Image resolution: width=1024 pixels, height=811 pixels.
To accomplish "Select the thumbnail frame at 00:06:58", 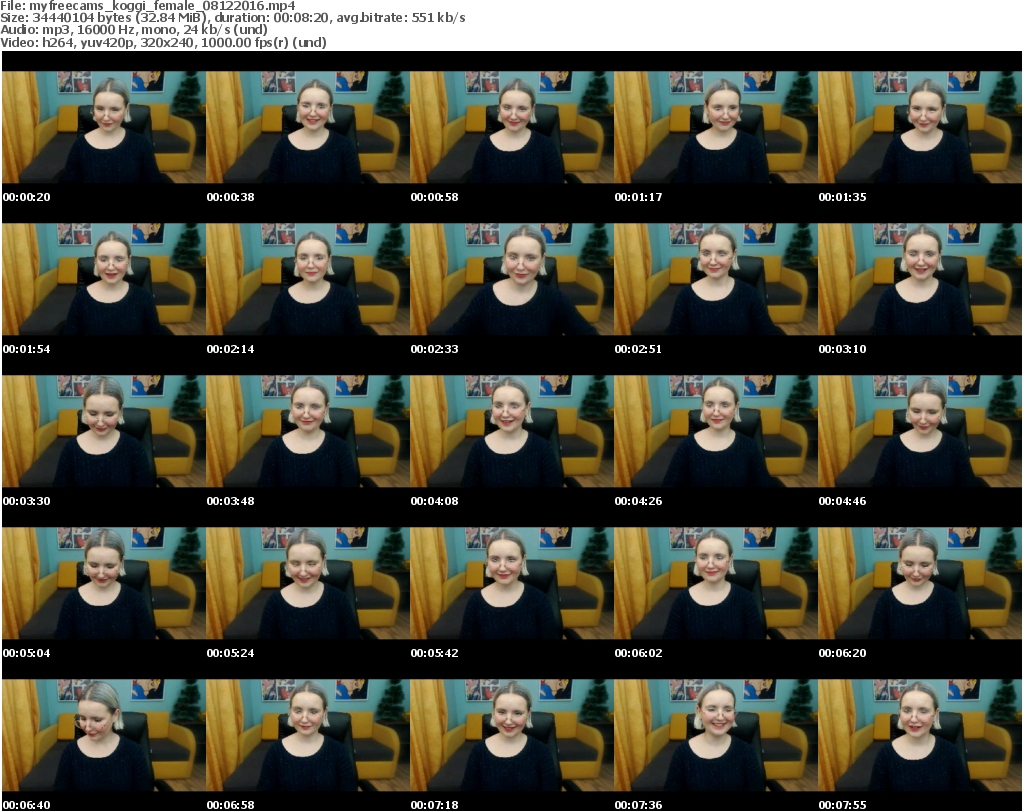I will (308, 736).
